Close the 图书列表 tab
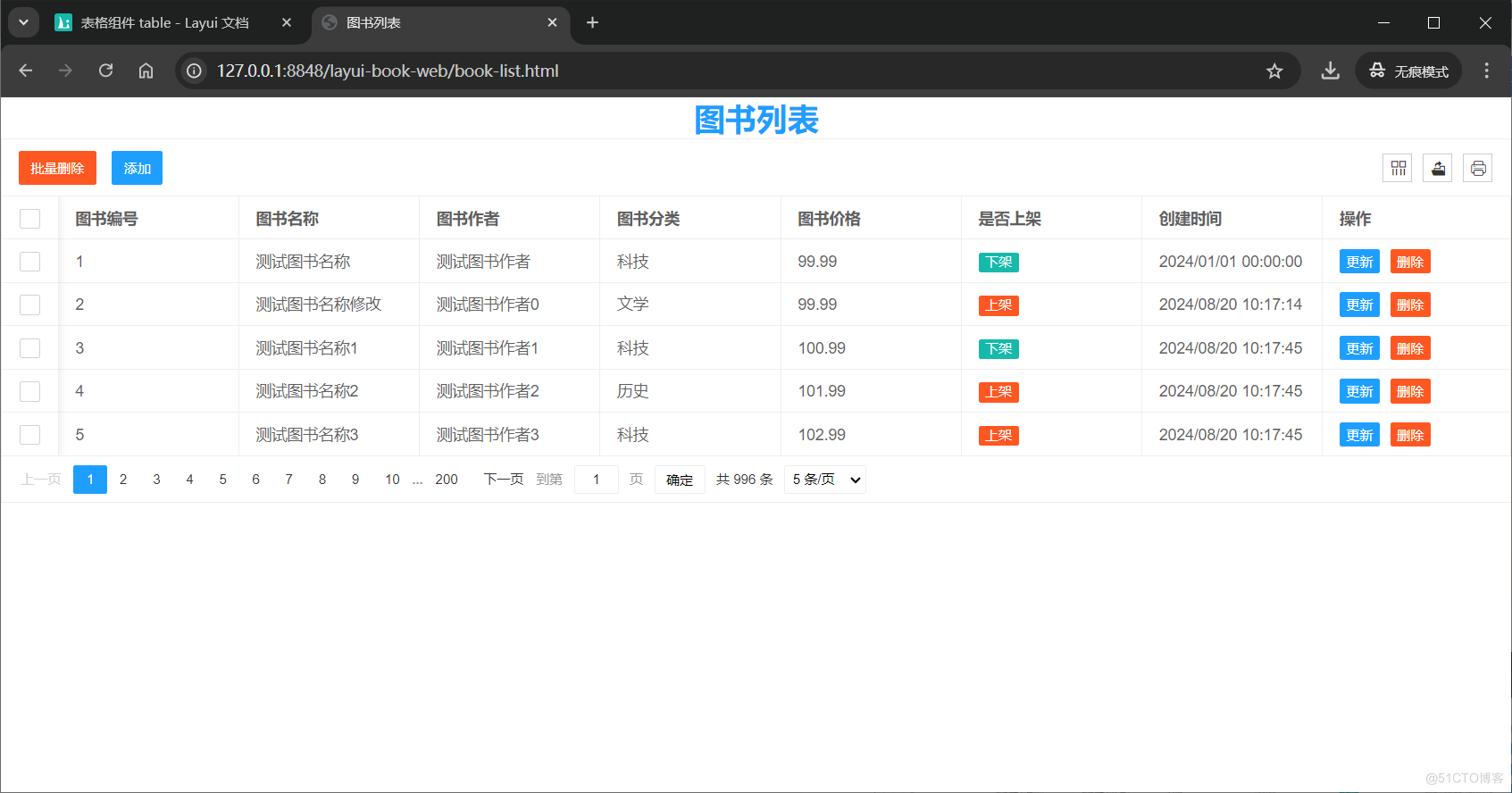Viewport: 1512px width, 793px height. [x=552, y=22]
